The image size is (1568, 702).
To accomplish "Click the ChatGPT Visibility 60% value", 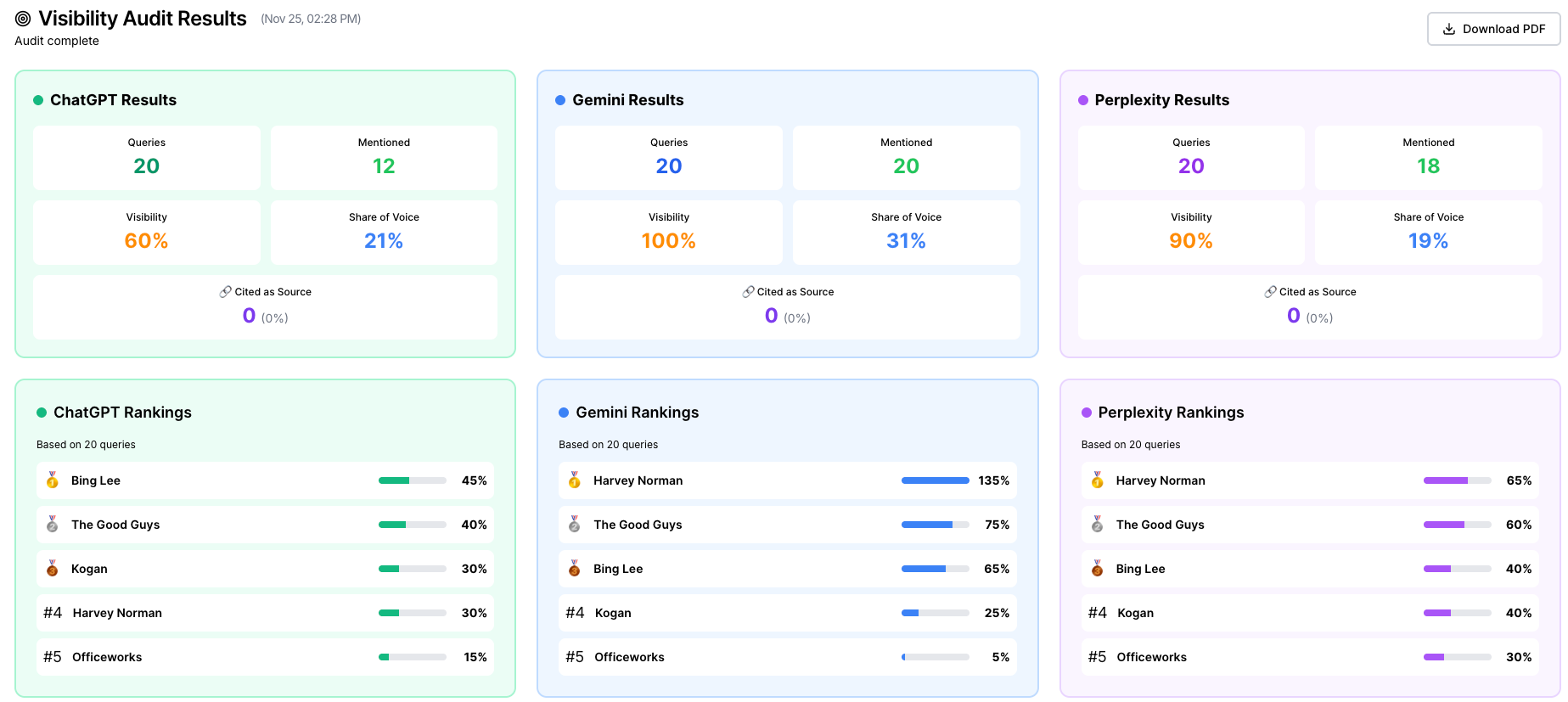I will 146,241.
